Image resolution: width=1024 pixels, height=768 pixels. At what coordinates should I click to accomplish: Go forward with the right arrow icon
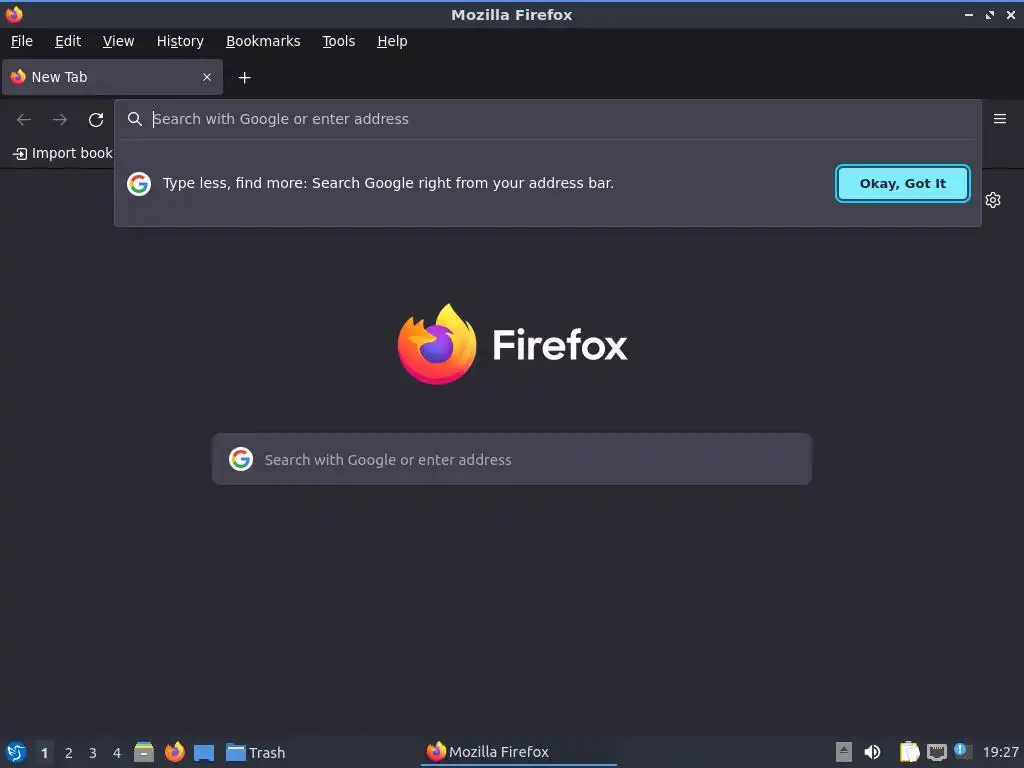click(59, 120)
